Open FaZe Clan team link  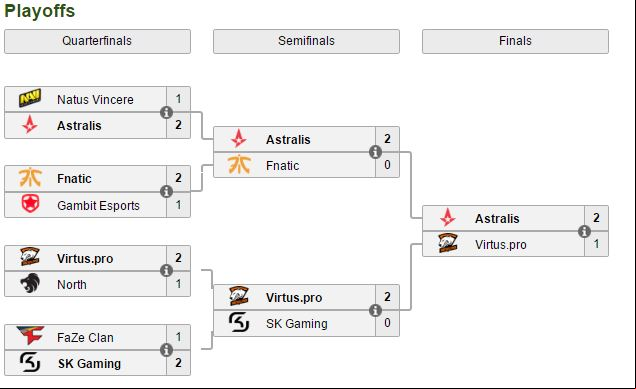(x=85, y=337)
